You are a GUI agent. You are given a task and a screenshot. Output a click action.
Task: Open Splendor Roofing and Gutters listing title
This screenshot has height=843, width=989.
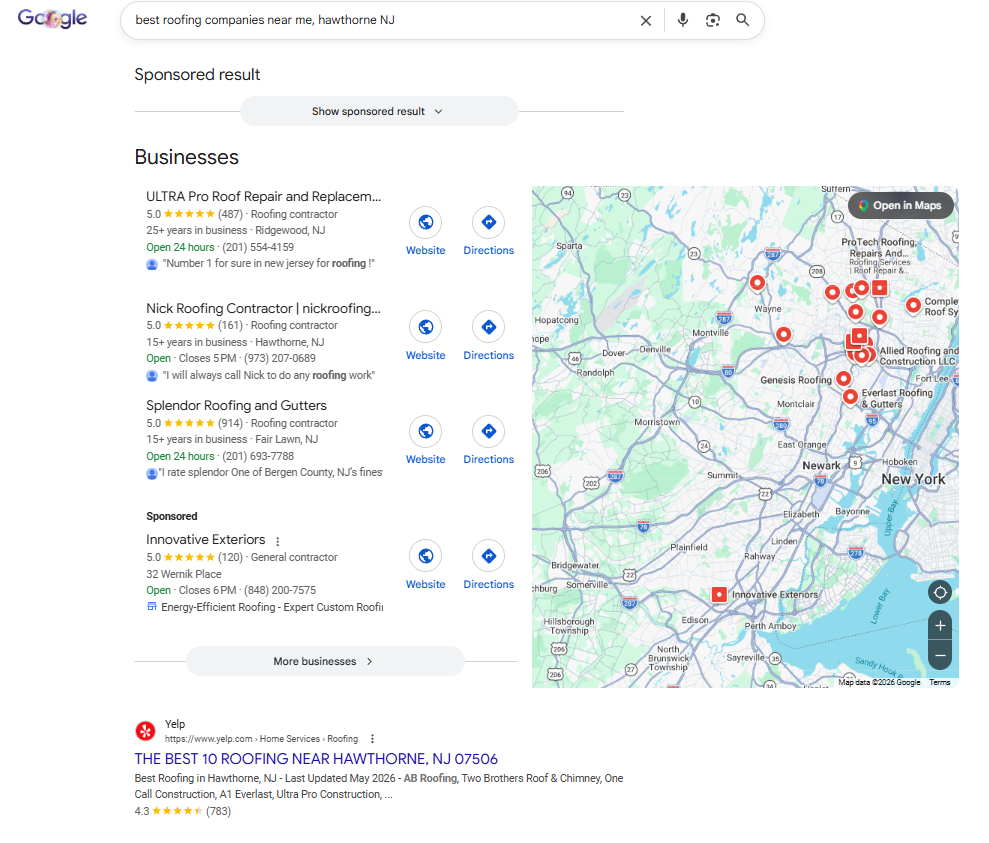pos(237,405)
